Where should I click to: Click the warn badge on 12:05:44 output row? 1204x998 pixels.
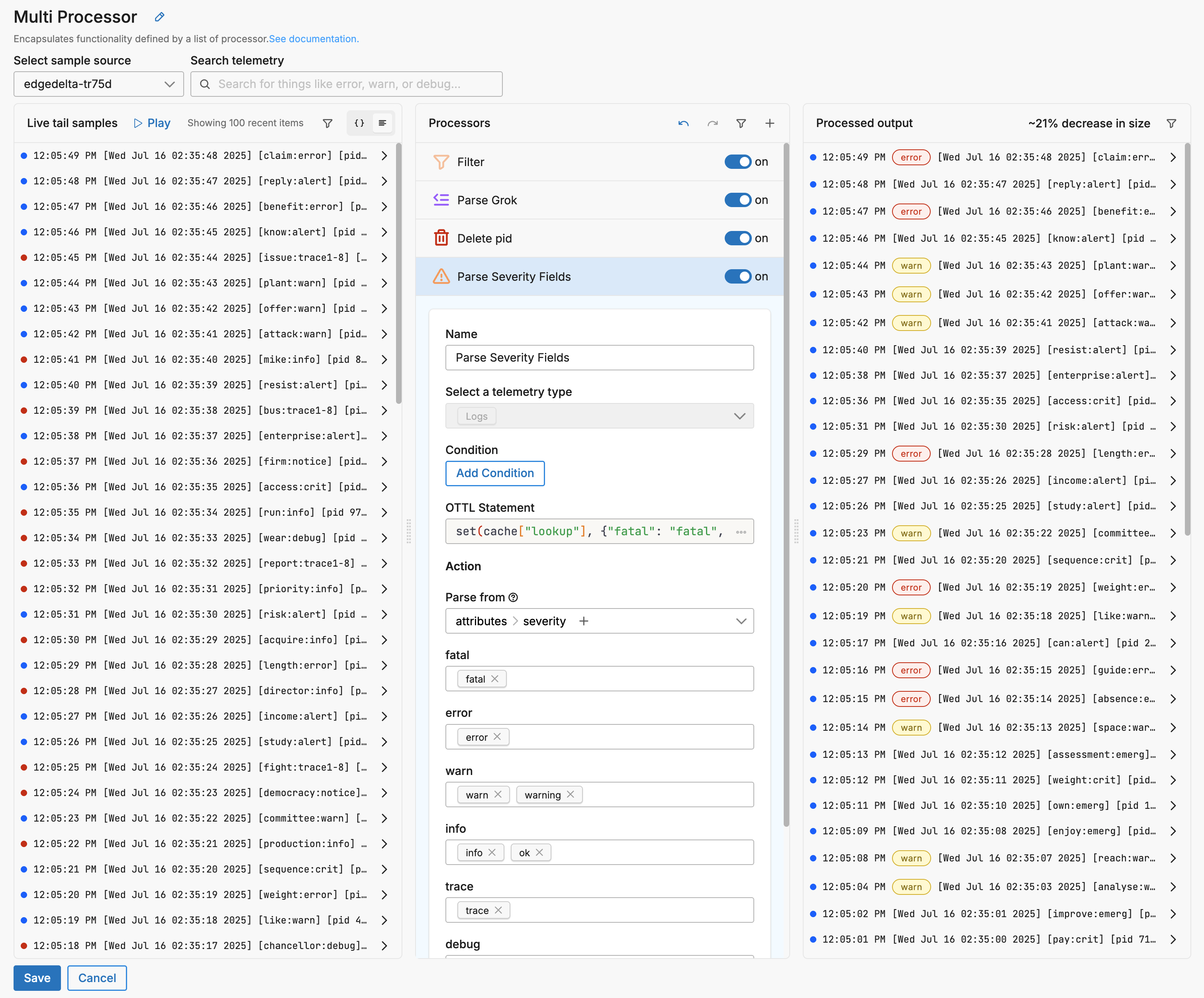tap(911, 266)
